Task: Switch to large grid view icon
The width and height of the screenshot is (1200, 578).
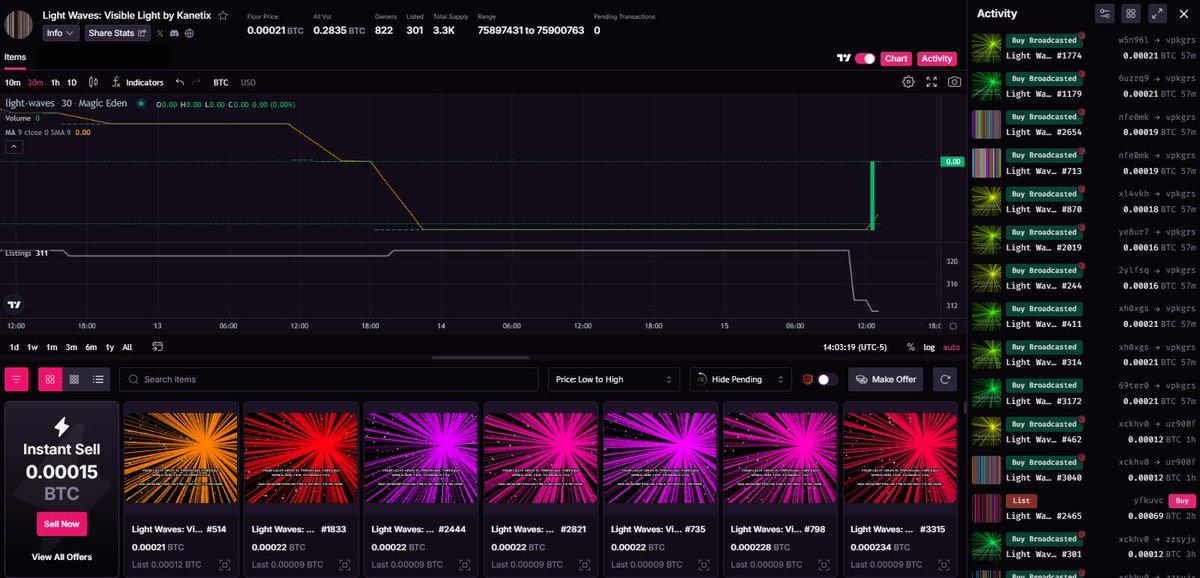Action: click(x=50, y=379)
